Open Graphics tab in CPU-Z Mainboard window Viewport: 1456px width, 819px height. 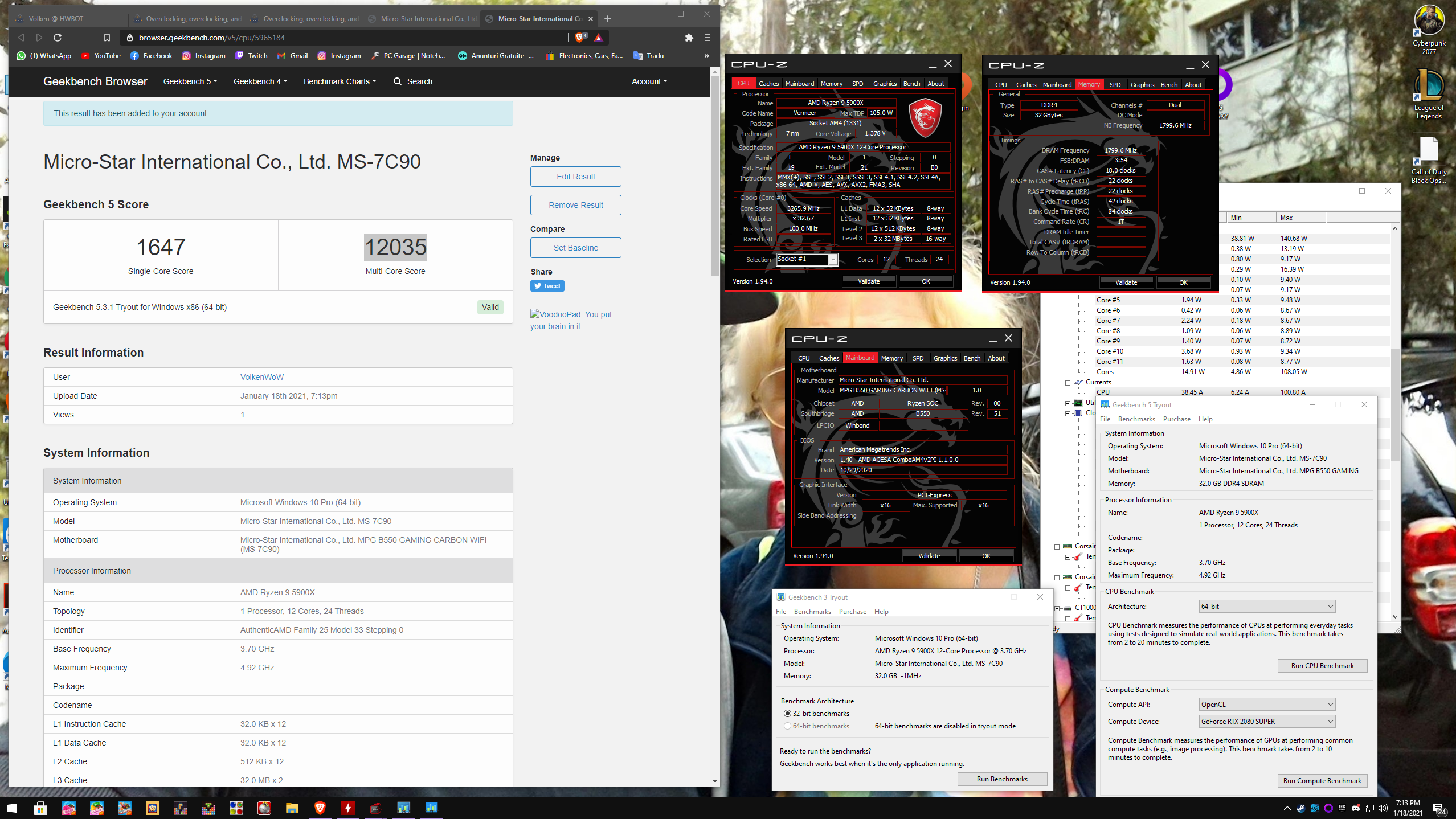(x=945, y=358)
